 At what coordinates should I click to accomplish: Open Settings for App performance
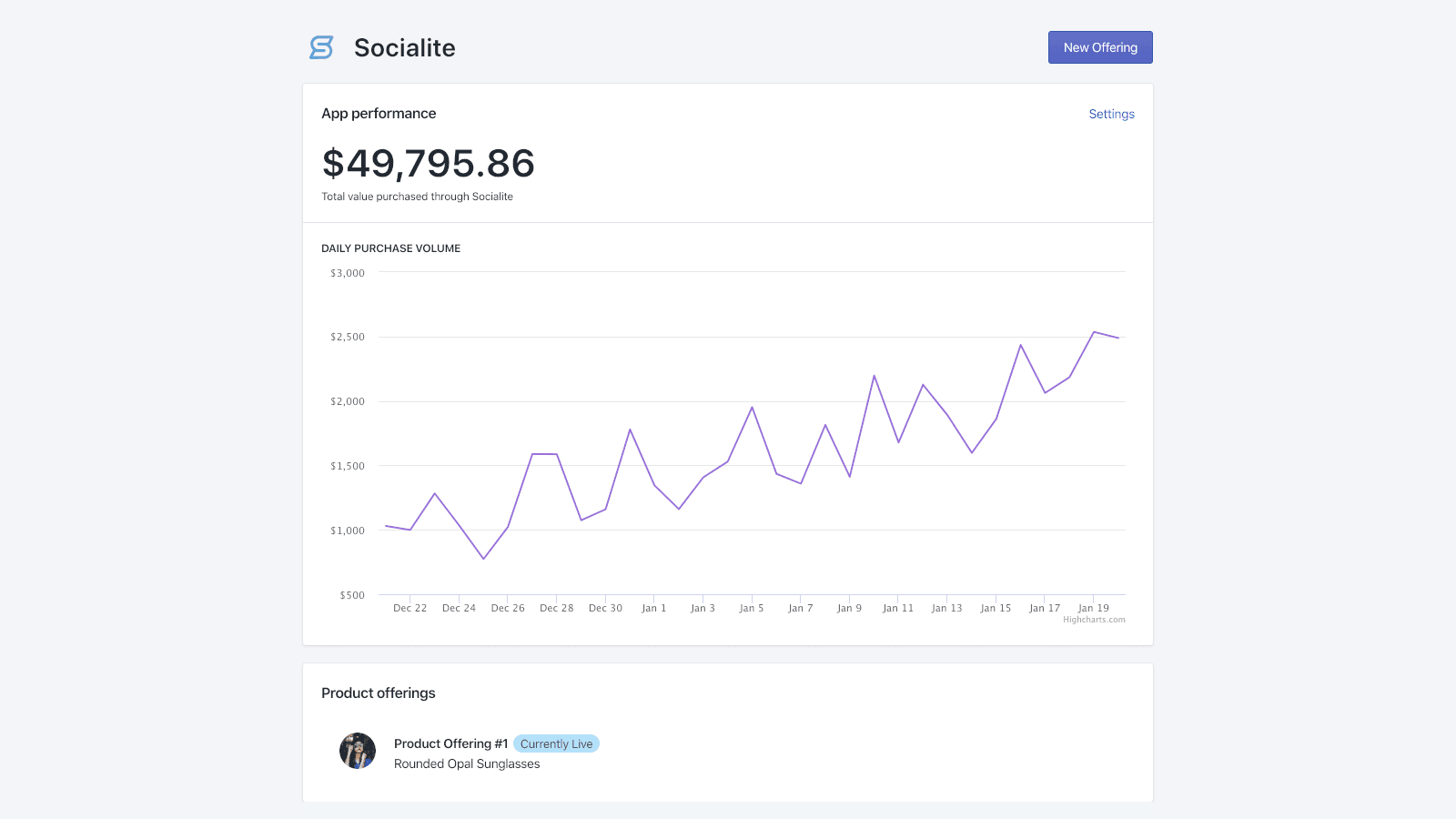[x=1111, y=114]
